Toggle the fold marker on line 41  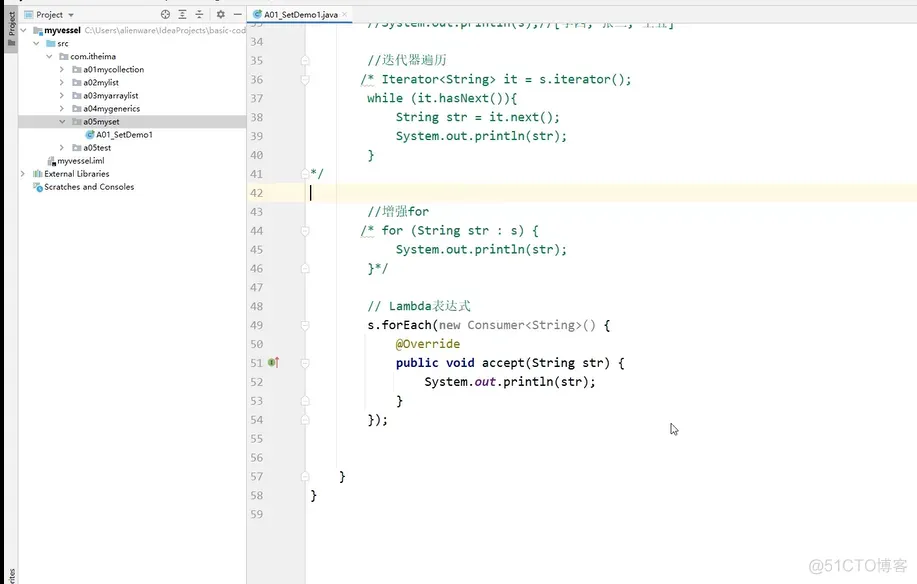305,174
